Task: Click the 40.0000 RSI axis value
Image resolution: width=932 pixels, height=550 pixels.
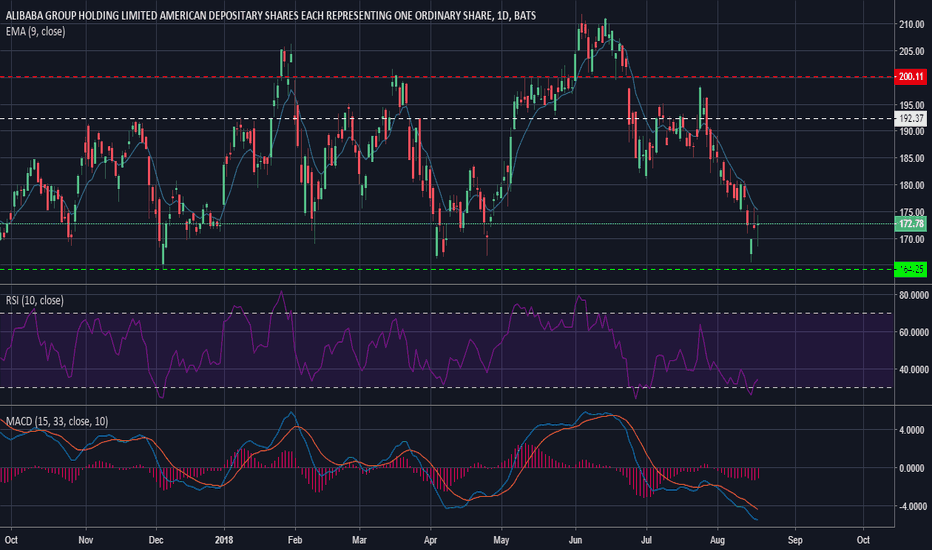Action: (914, 369)
